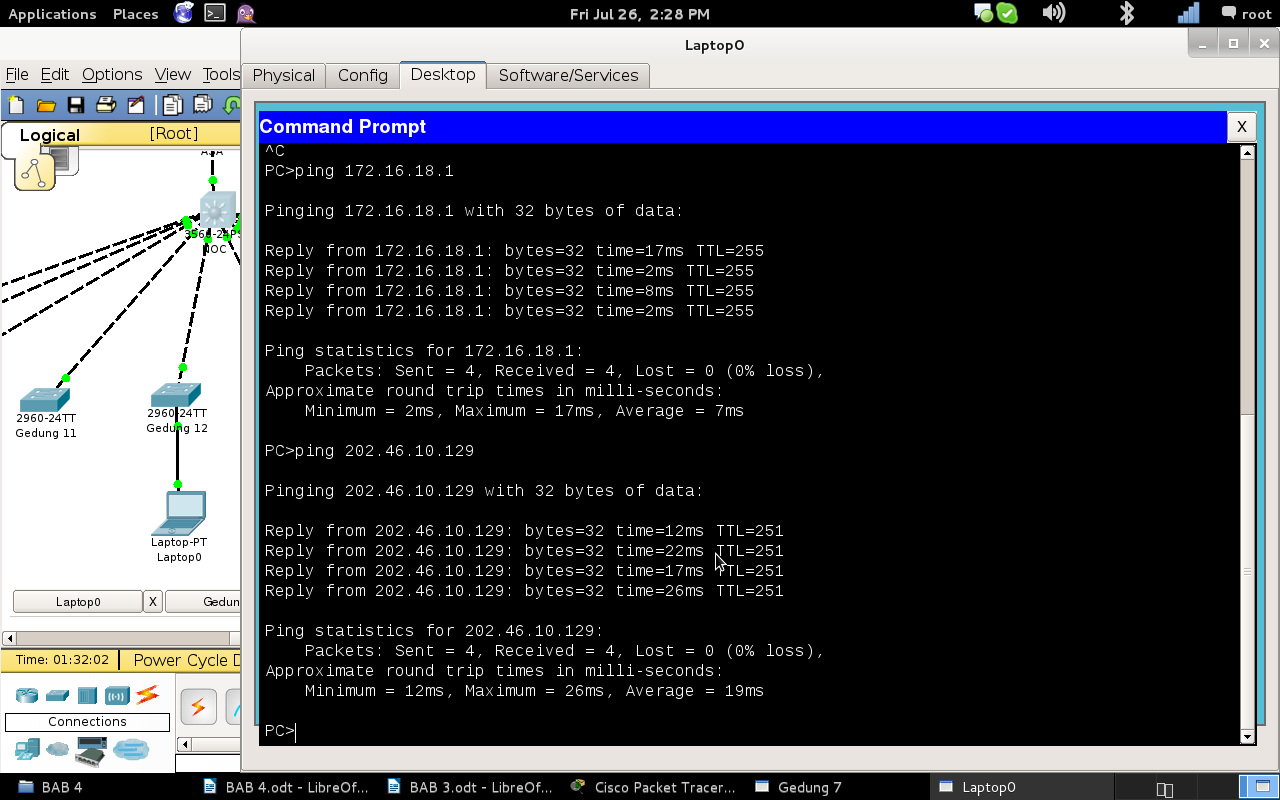
Task: Choose the automatic connection lightning cable
Action: click(198, 707)
